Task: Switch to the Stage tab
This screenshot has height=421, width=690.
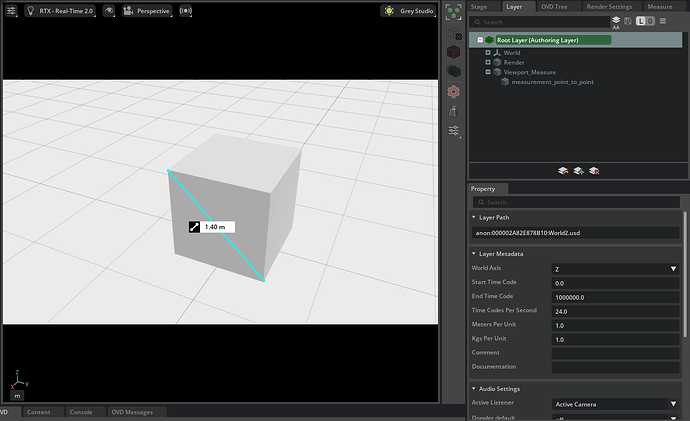Action: [480, 6]
